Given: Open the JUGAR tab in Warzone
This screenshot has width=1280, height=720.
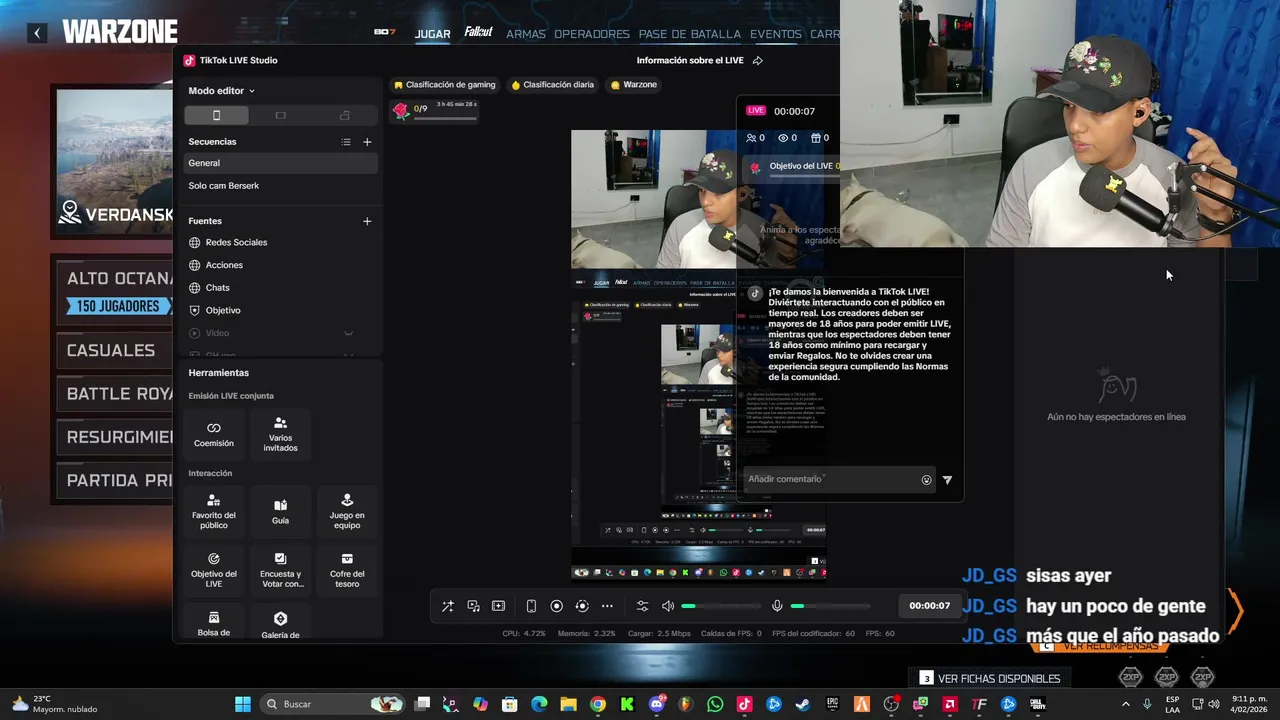Looking at the screenshot, I should [x=433, y=34].
